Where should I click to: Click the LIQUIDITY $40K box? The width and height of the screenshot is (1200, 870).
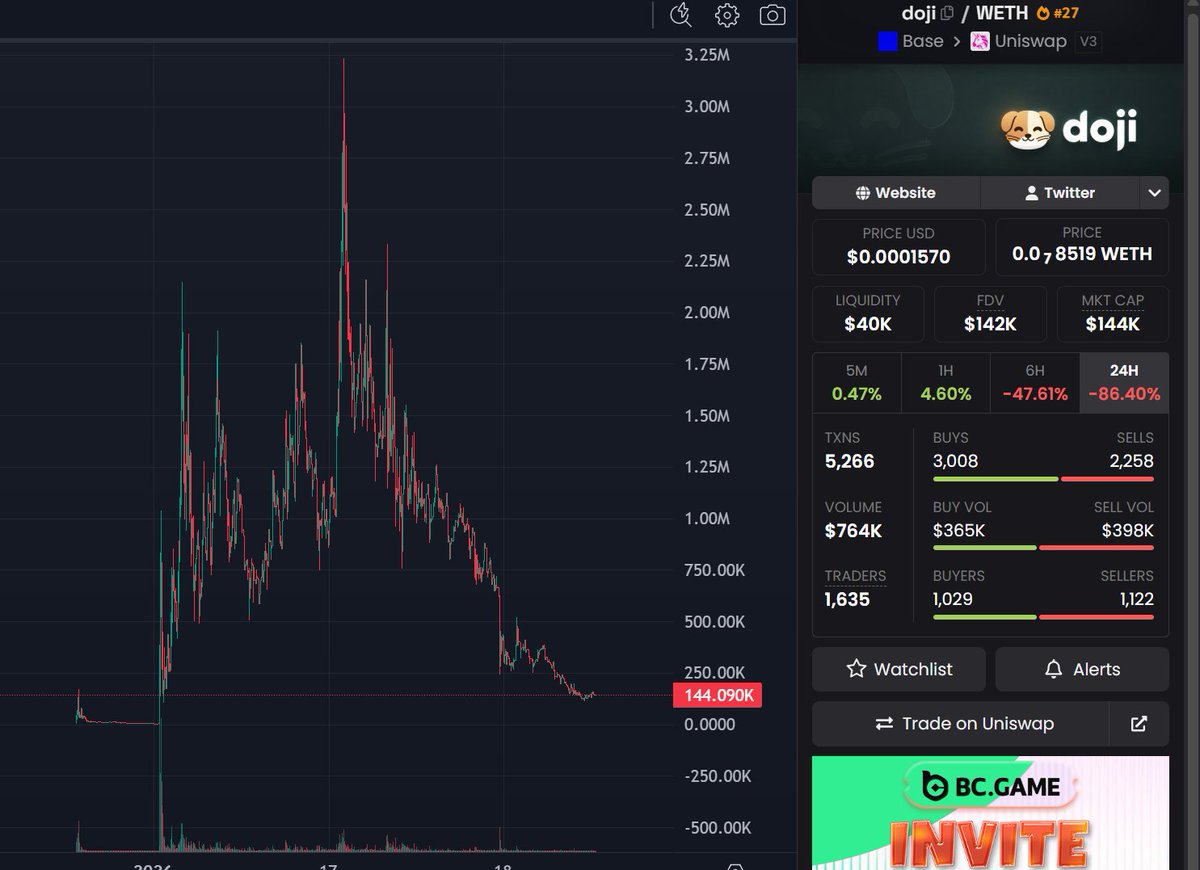pyautogui.click(x=868, y=314)
